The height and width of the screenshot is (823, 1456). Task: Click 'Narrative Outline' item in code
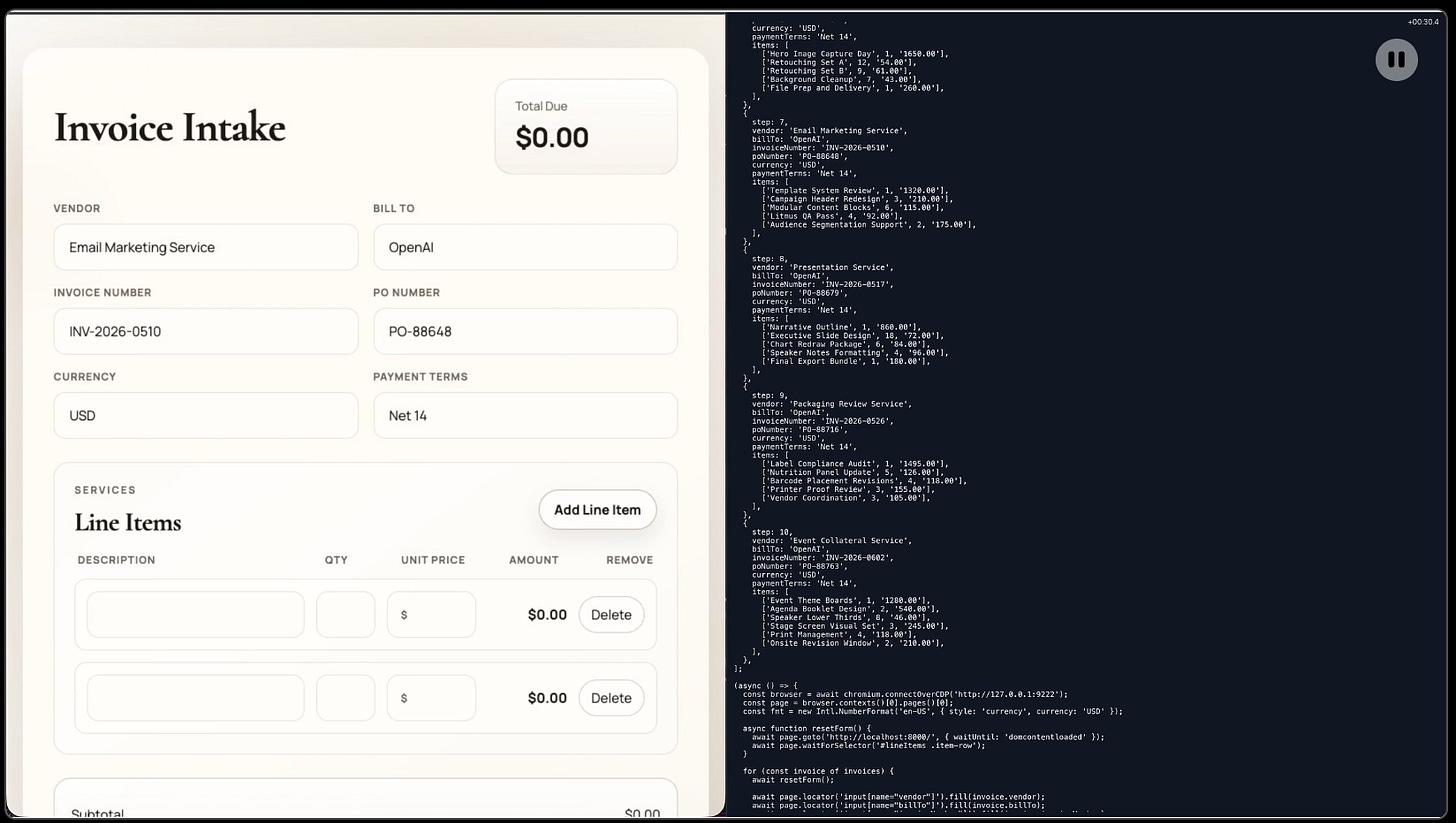coord(841,327)
